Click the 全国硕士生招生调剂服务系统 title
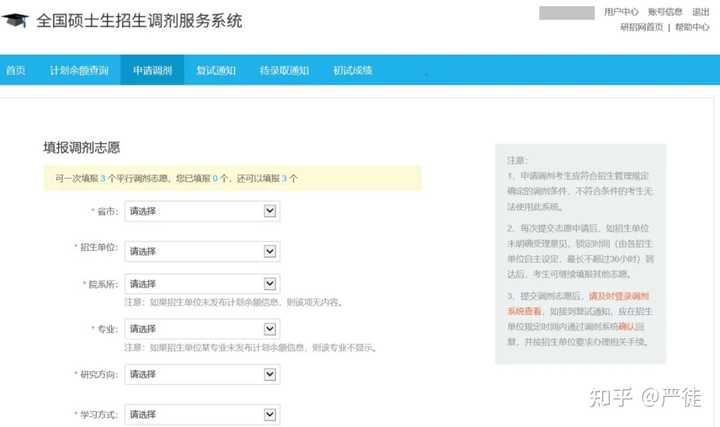Image resolution: width=720 pixels, height=427 pixels. pyautogui.click(x=139, y=21)
